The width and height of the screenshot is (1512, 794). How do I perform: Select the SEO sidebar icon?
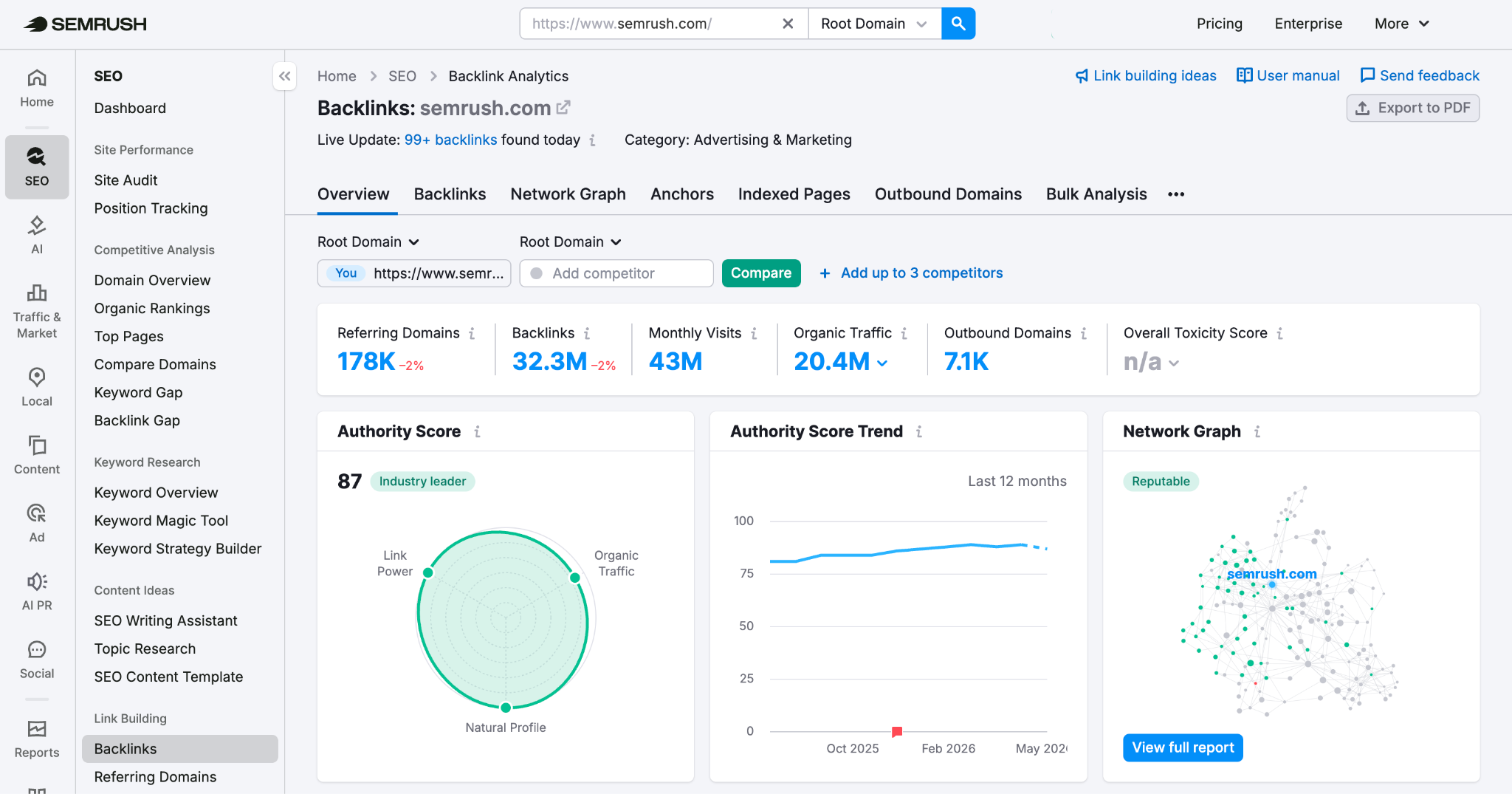[37, 167]
